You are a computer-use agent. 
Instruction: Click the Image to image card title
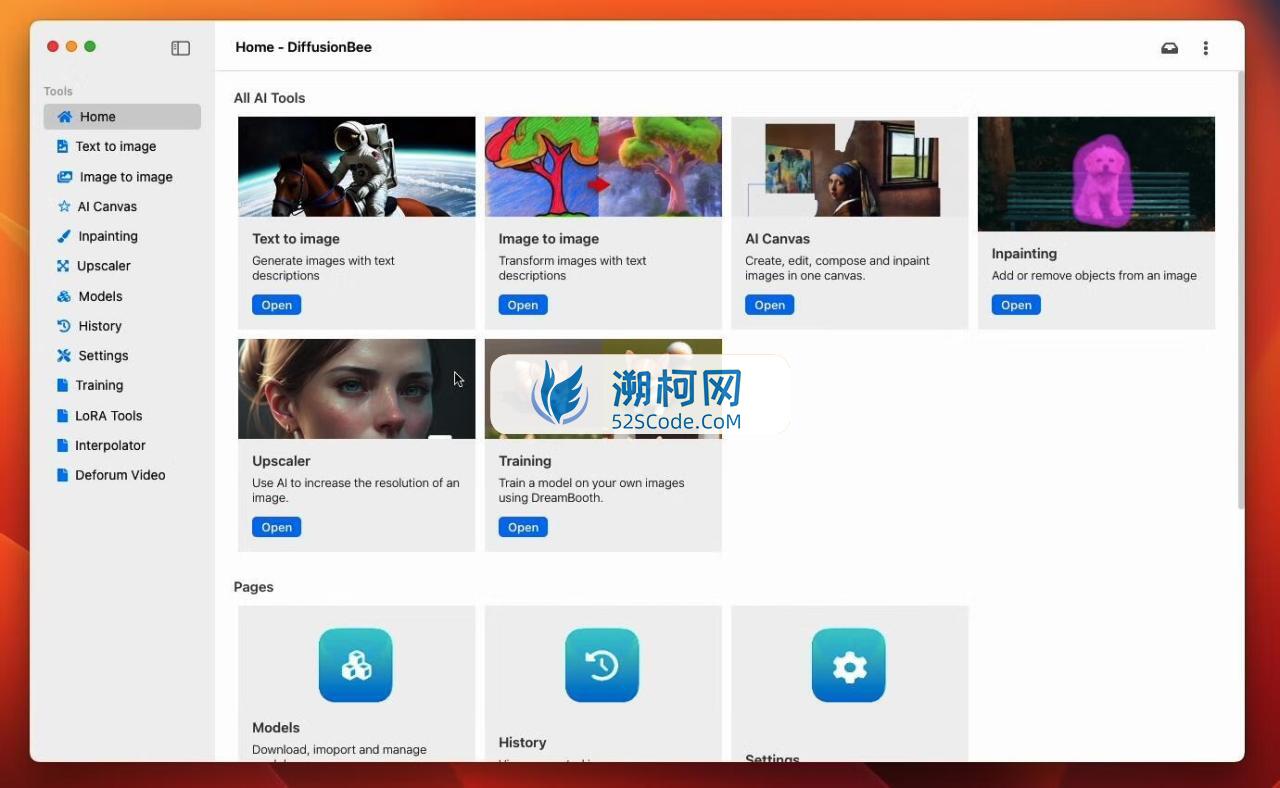549,239
